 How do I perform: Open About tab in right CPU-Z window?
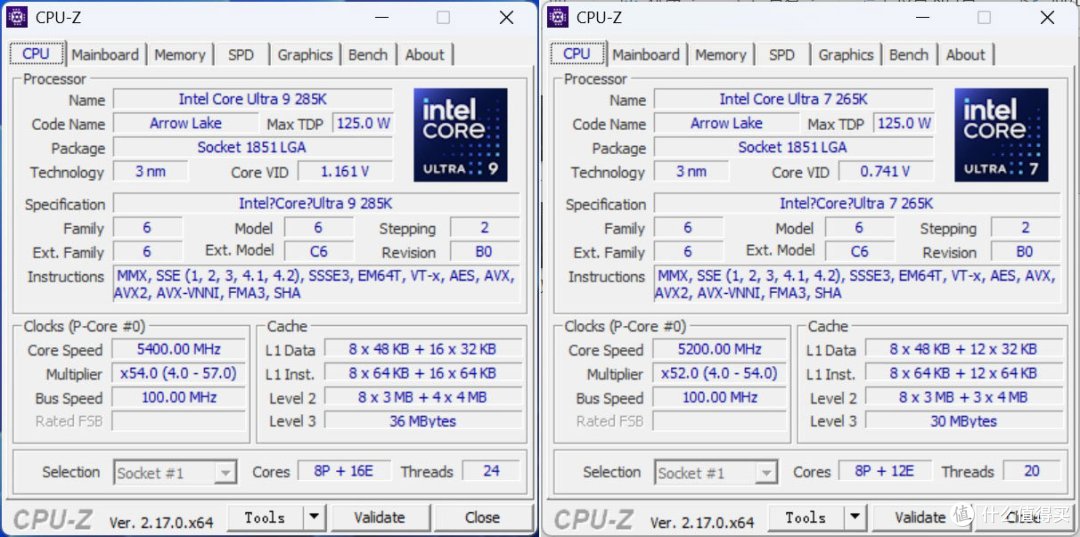[966, 55]
